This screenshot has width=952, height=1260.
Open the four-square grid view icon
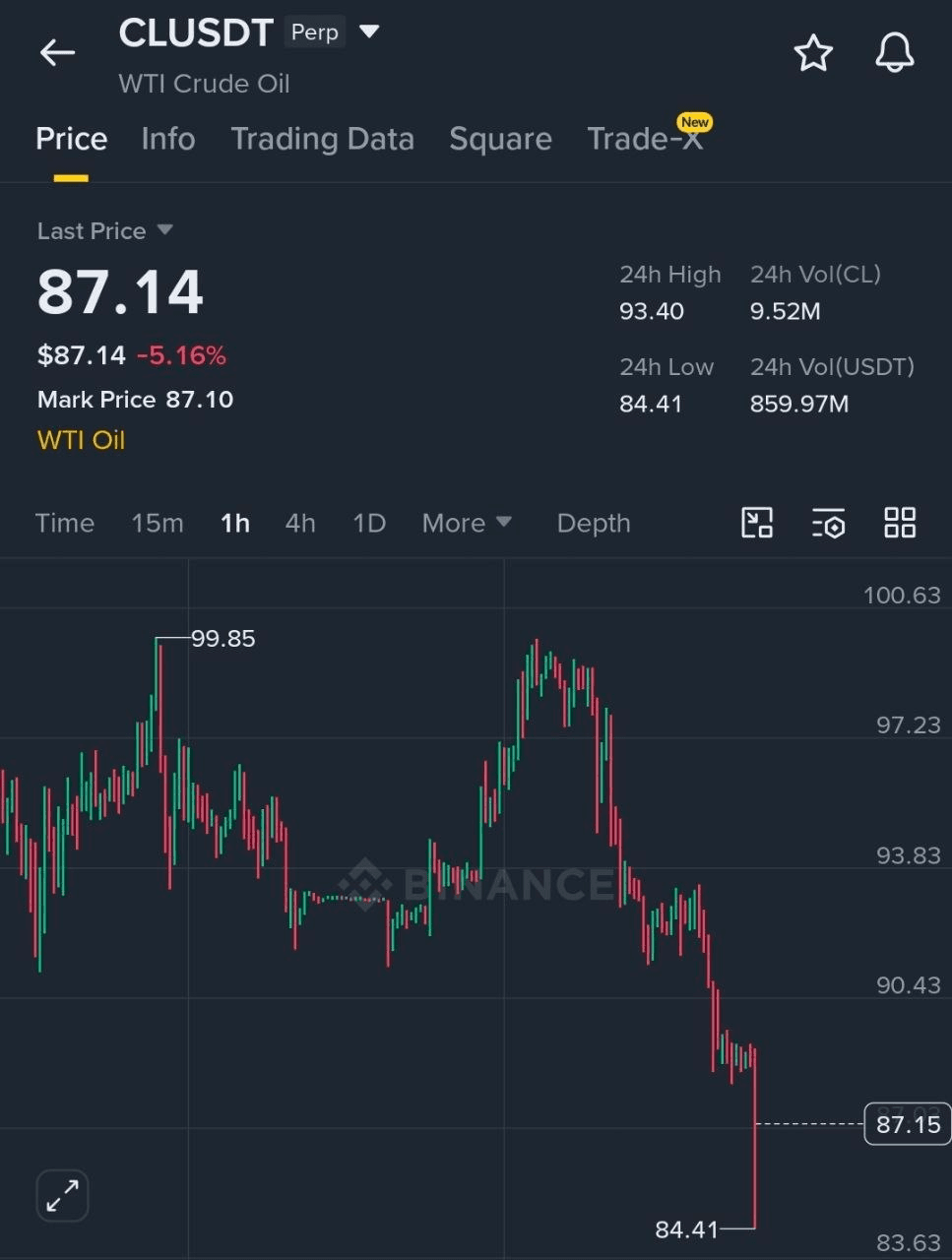[900, 523]
